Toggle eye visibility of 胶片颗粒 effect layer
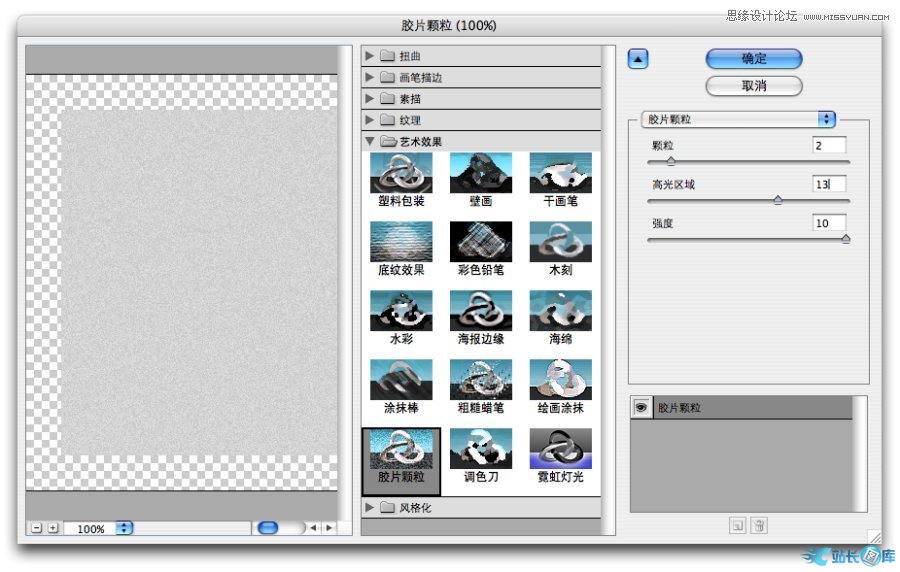This screenshot has width=900, height=572. tap(641, 408)
